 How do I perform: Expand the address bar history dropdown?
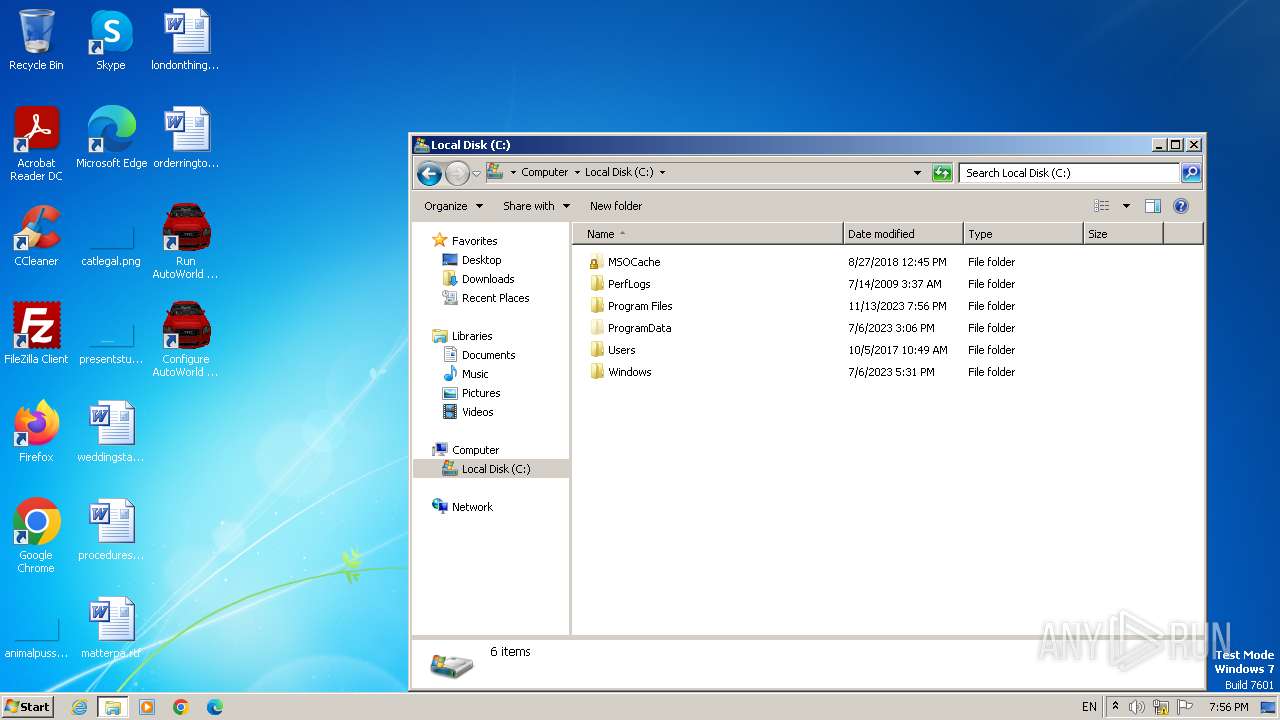(x=917, y=173)
